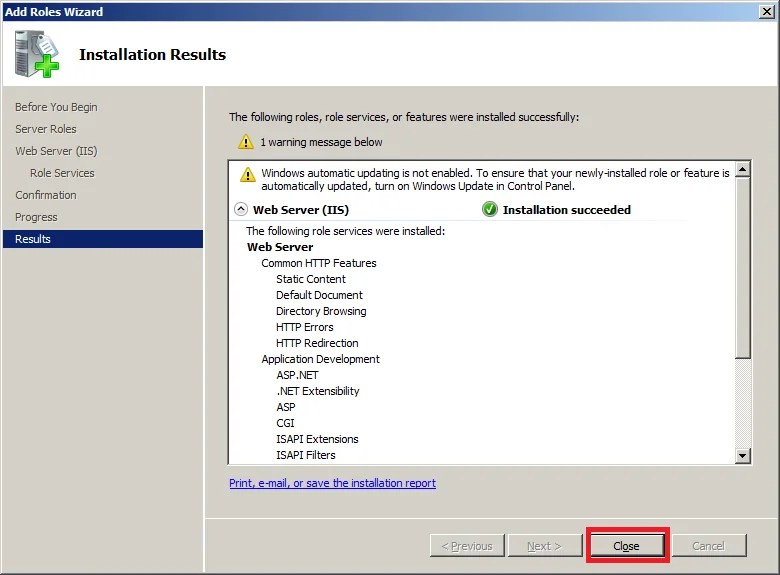The image size is (780, 575).
Task: Click the Windows automatic updating warning message
Action: pos(495,179)
